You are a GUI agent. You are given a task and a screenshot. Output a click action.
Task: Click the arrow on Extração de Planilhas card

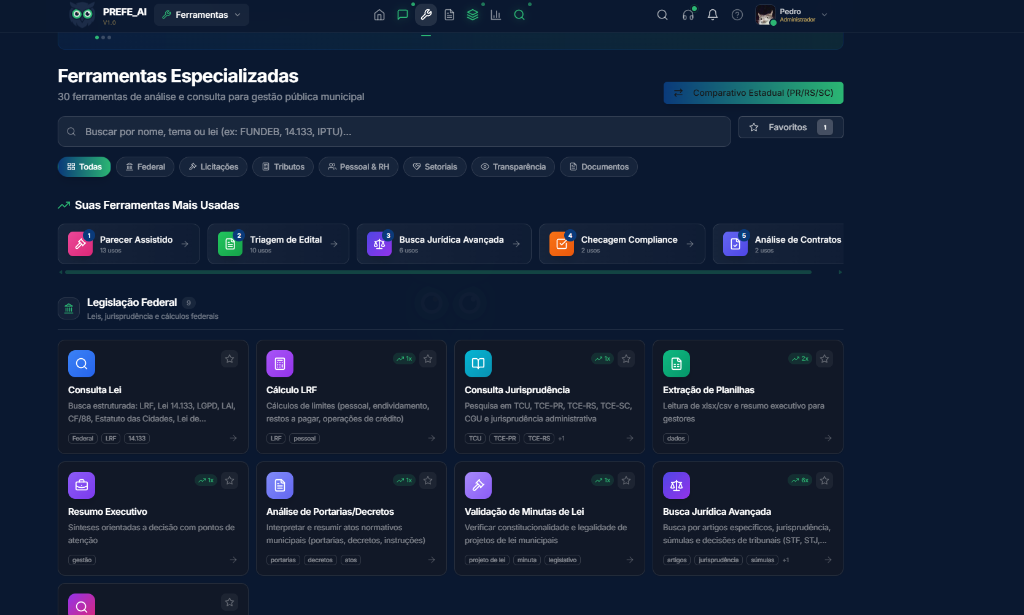pyautogui.click(x=828, y=438)
